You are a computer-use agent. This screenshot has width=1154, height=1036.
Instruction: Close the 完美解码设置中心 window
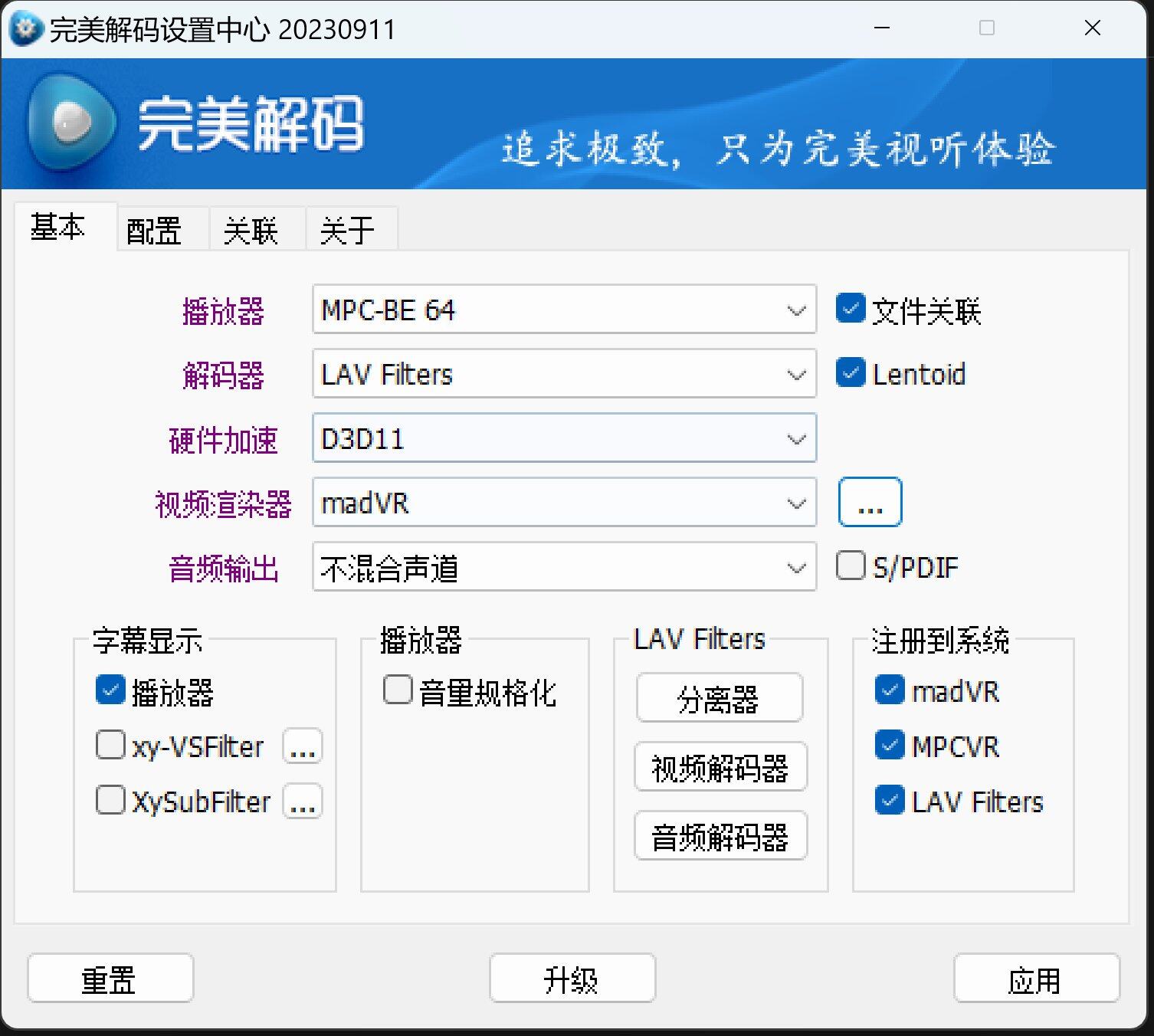[x=1093, y=28]
